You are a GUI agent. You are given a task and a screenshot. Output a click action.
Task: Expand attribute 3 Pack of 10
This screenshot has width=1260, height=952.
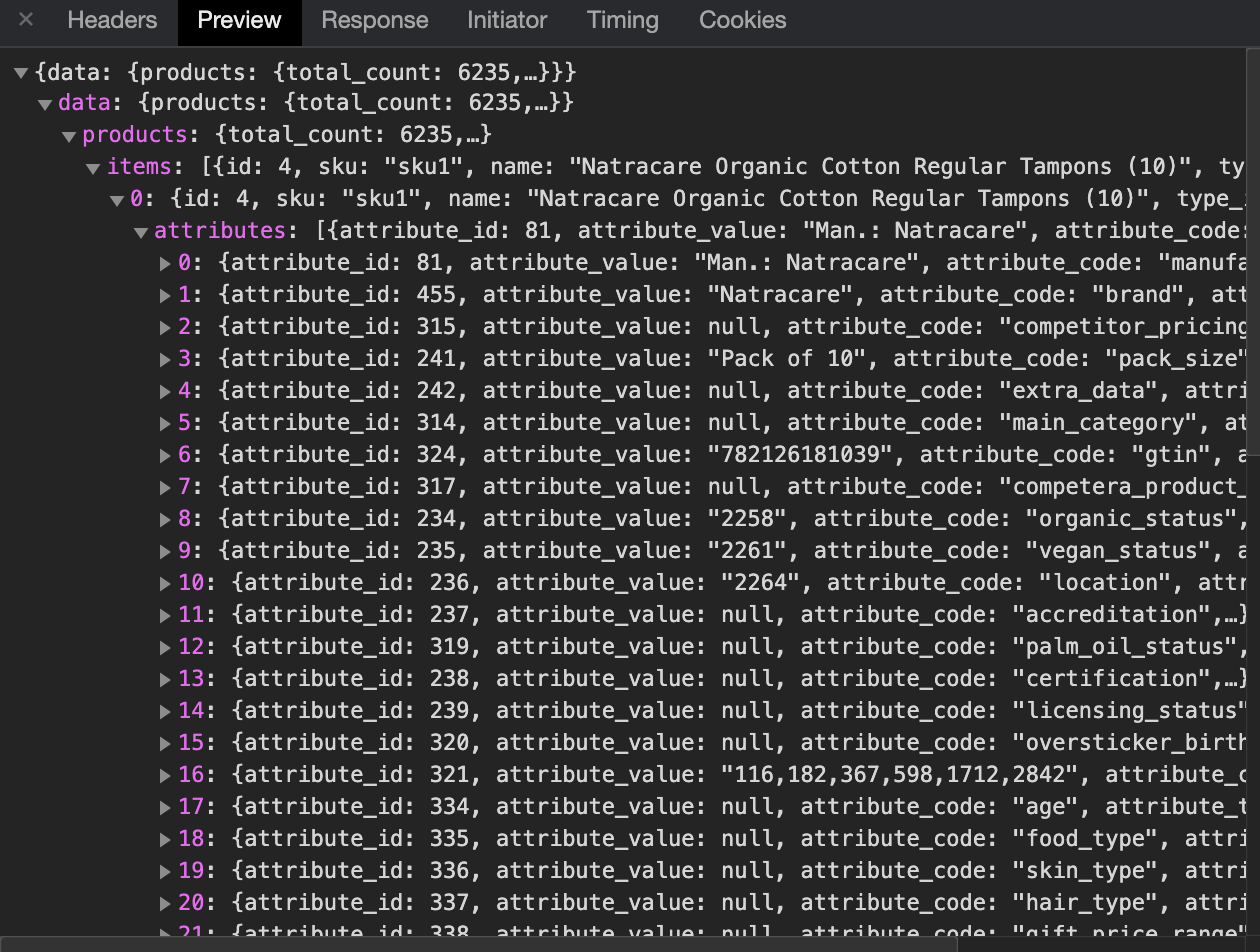pos(165,360)
